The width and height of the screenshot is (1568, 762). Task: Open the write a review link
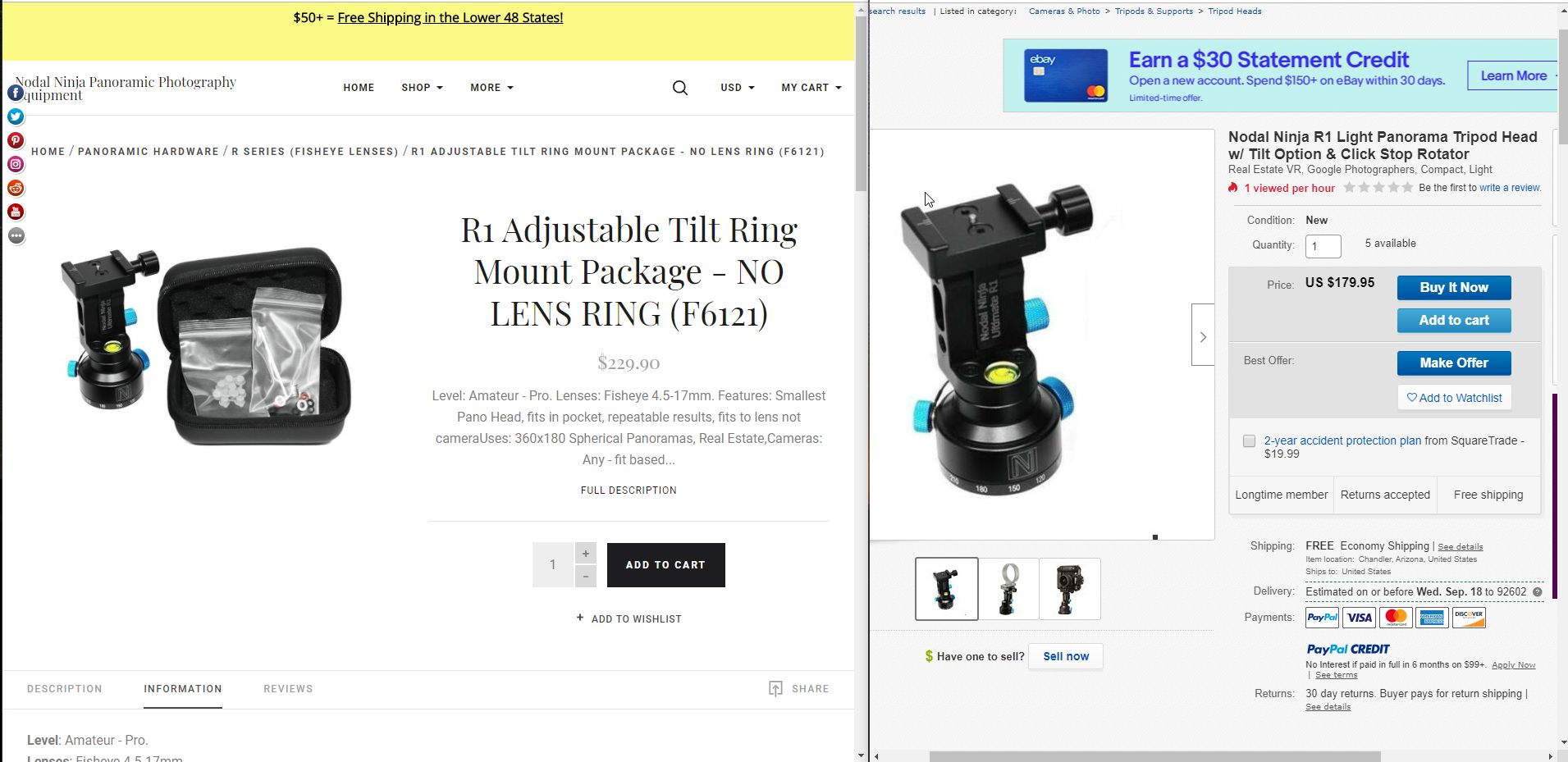click(1510, 188)
